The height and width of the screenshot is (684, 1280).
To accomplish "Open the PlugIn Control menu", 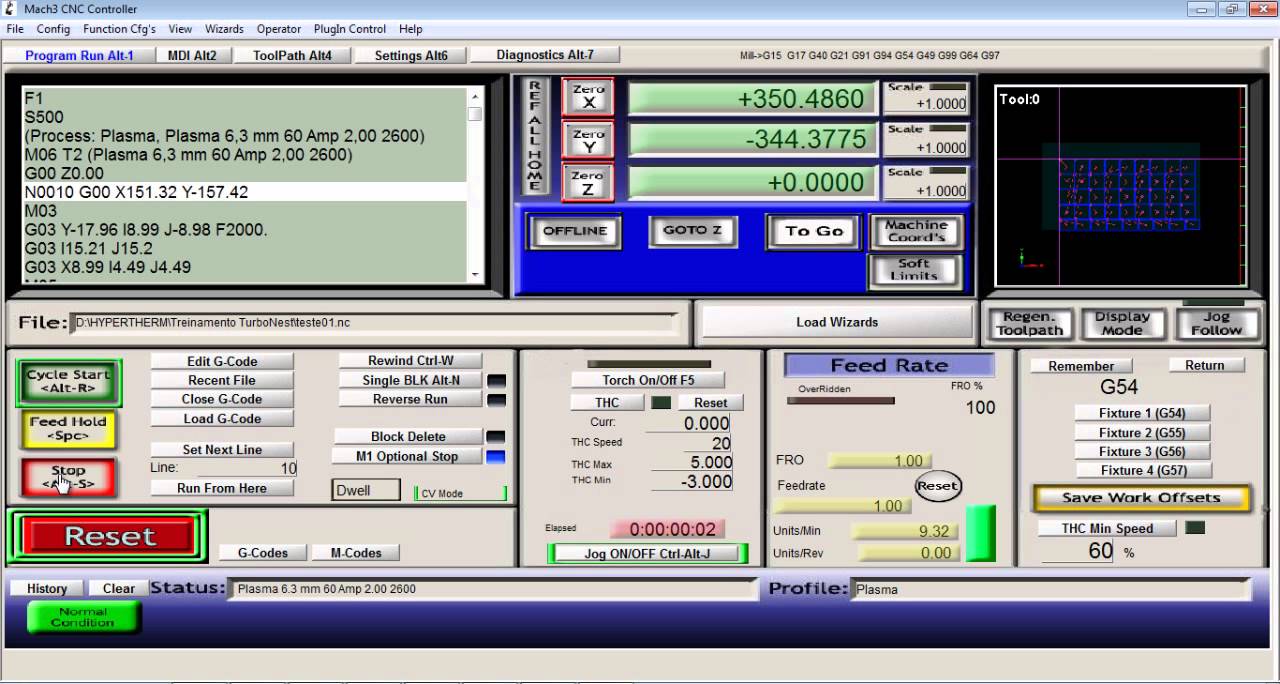I will coord(350,29).
